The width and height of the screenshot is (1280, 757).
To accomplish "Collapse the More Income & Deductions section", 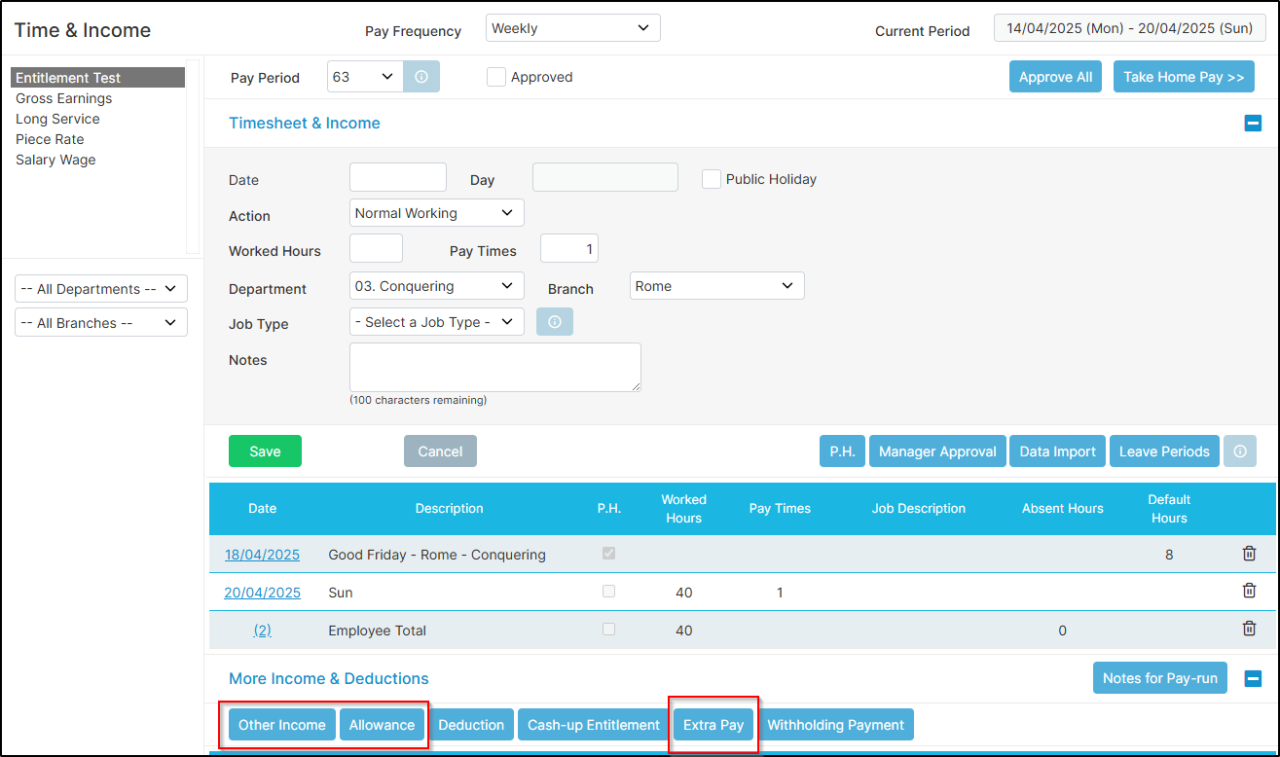I will pos(1252,678).
